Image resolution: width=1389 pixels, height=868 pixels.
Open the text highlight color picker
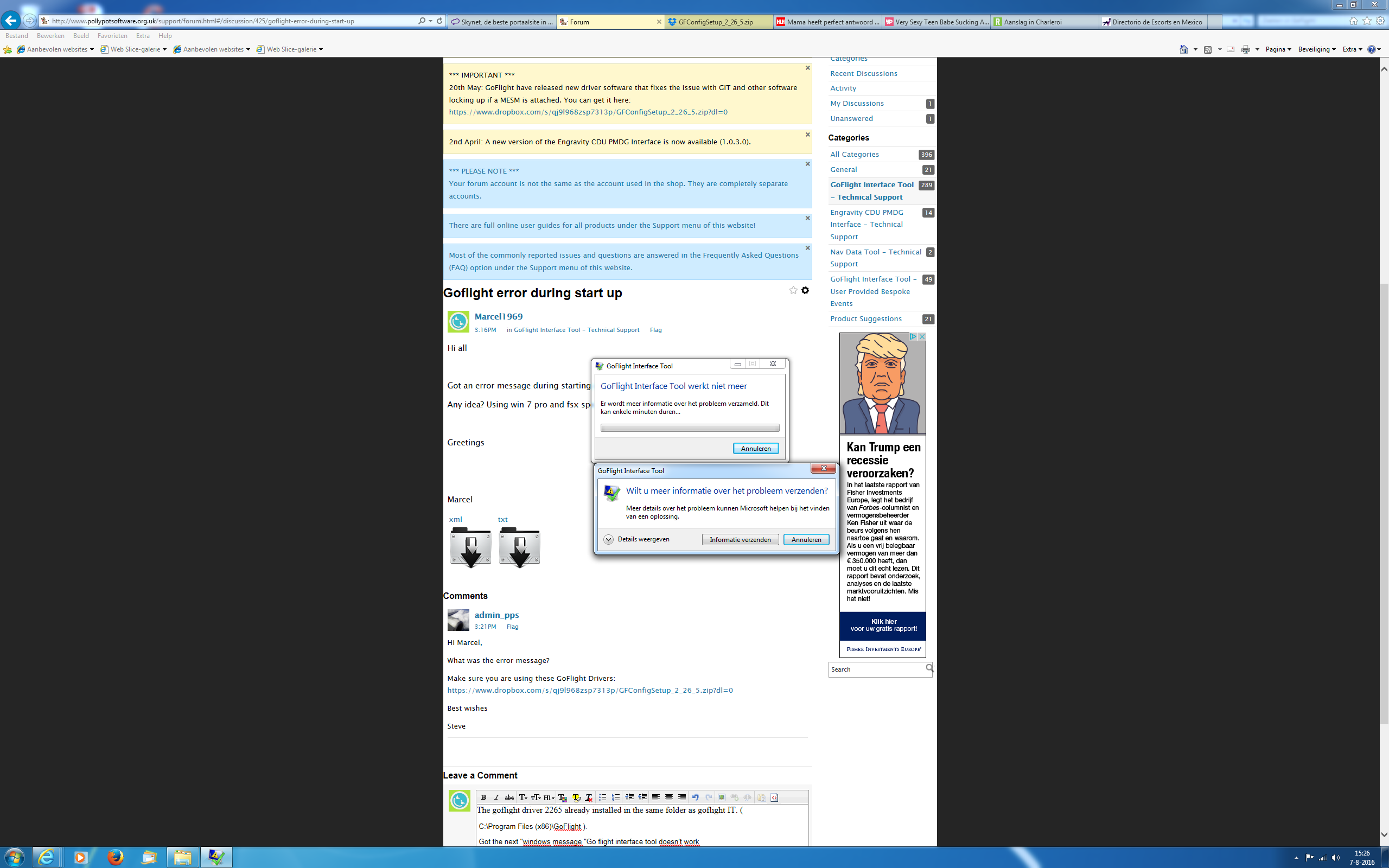[576, 797]
